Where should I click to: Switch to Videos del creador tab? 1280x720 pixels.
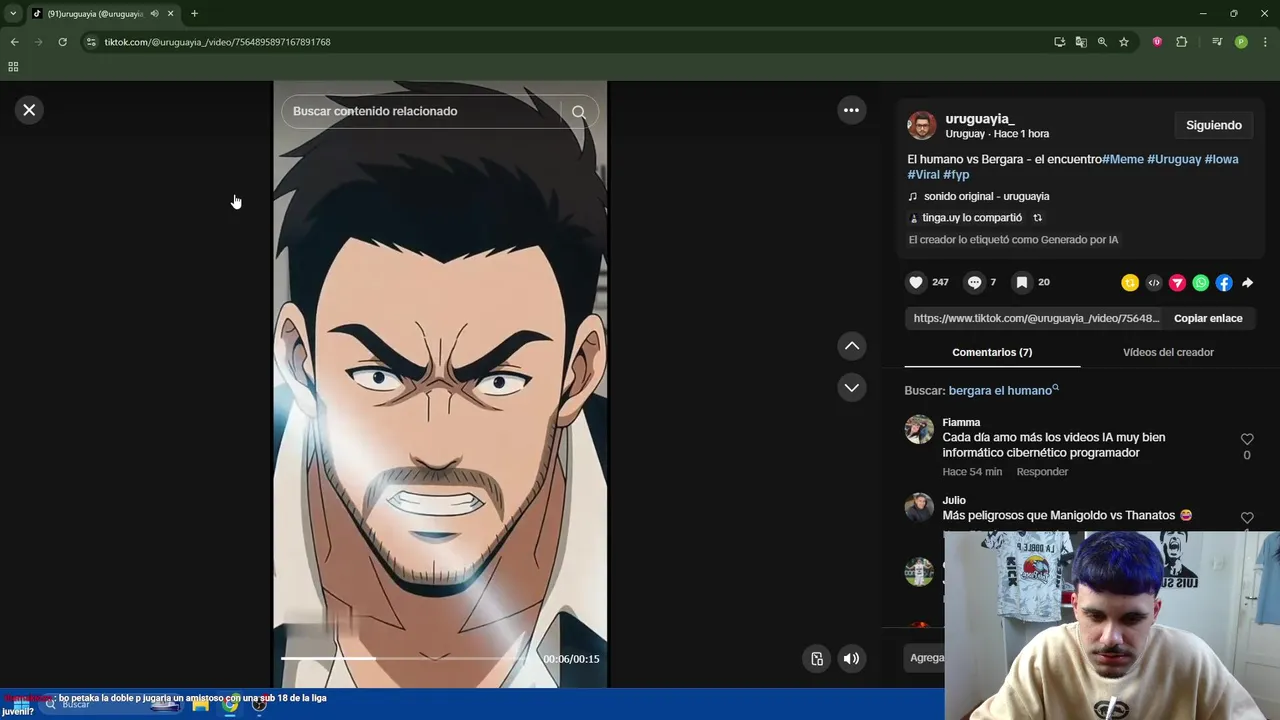[1168, 352]
